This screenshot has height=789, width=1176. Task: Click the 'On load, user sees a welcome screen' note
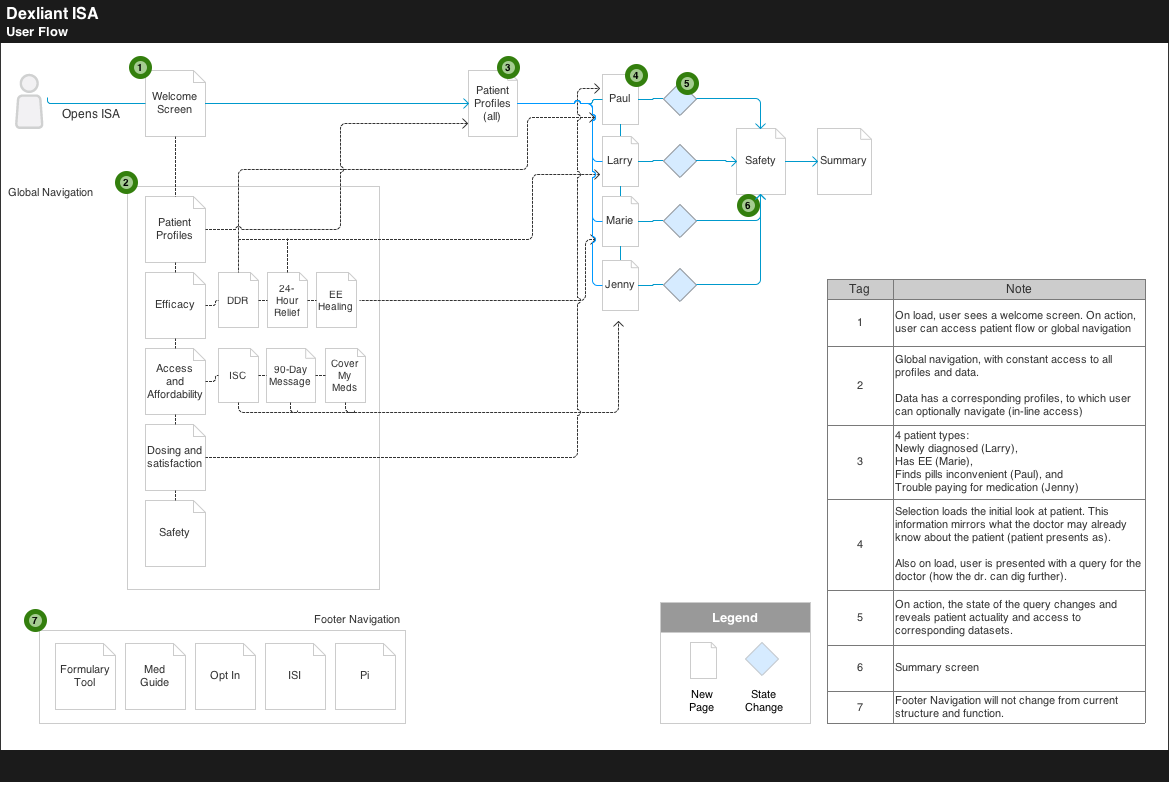click(x=1019, y=323)
